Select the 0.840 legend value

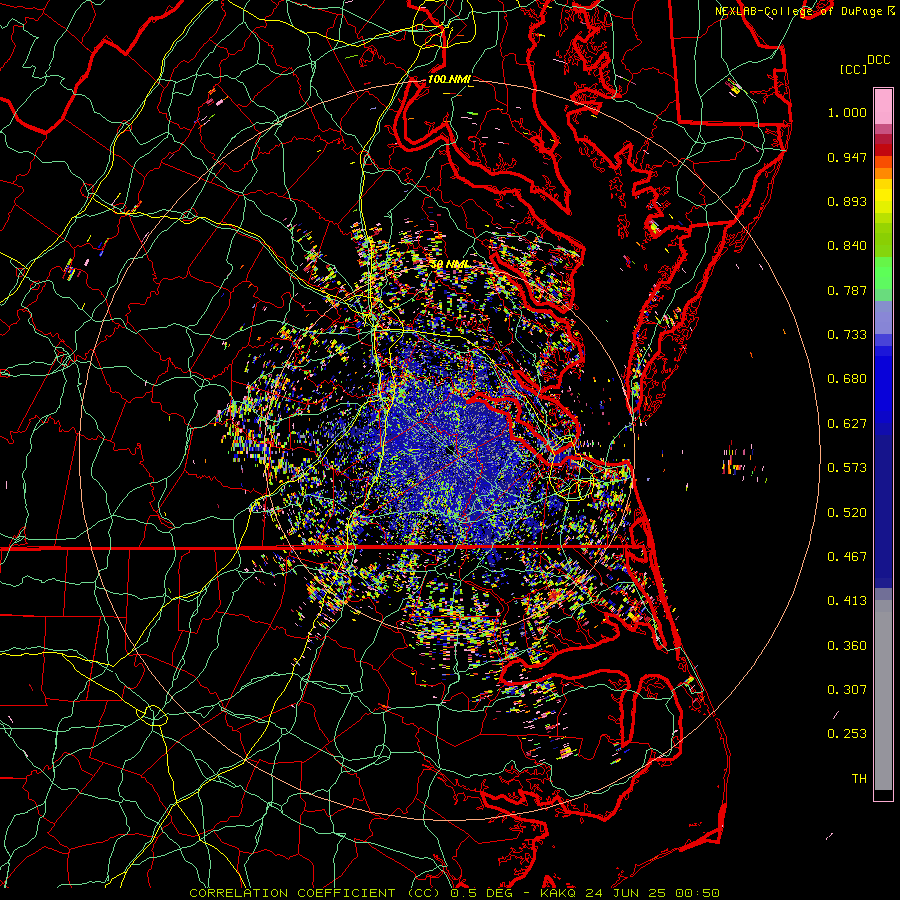(847, 246)
